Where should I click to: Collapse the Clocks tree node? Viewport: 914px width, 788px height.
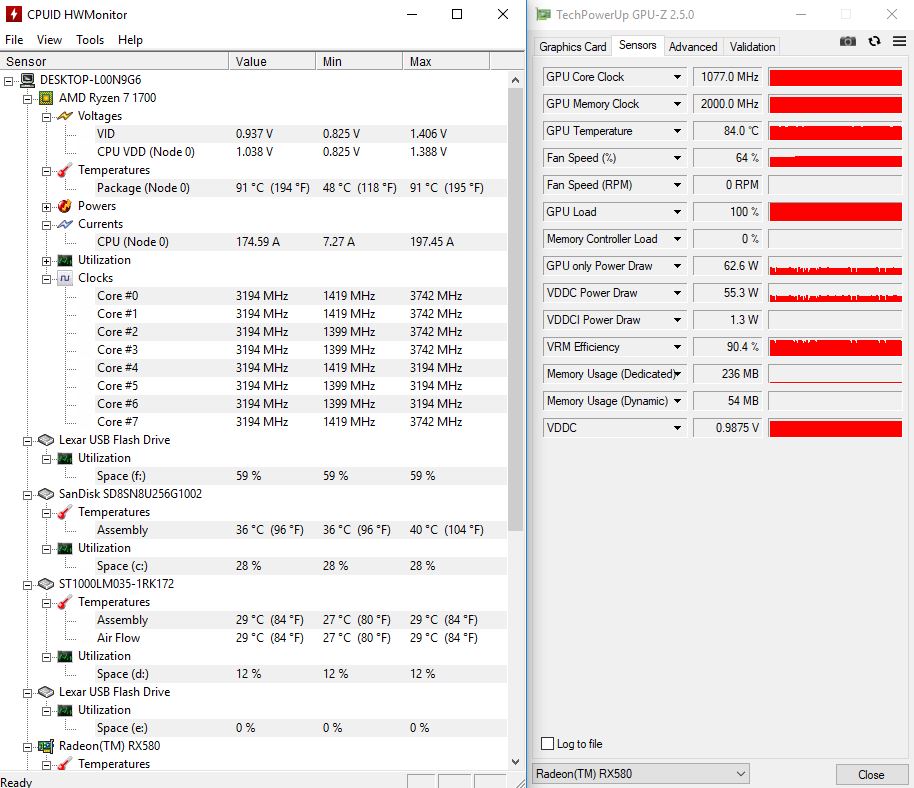click(46, 279)
